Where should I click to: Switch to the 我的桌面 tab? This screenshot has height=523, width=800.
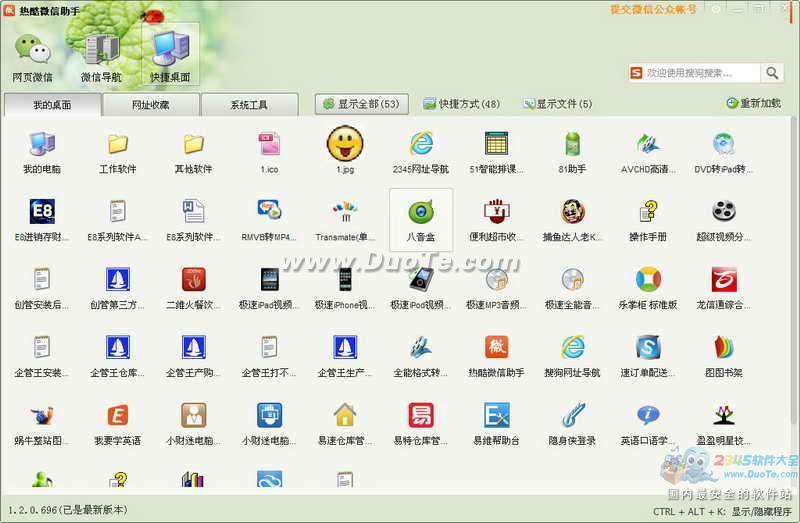(x=52, y=105)
